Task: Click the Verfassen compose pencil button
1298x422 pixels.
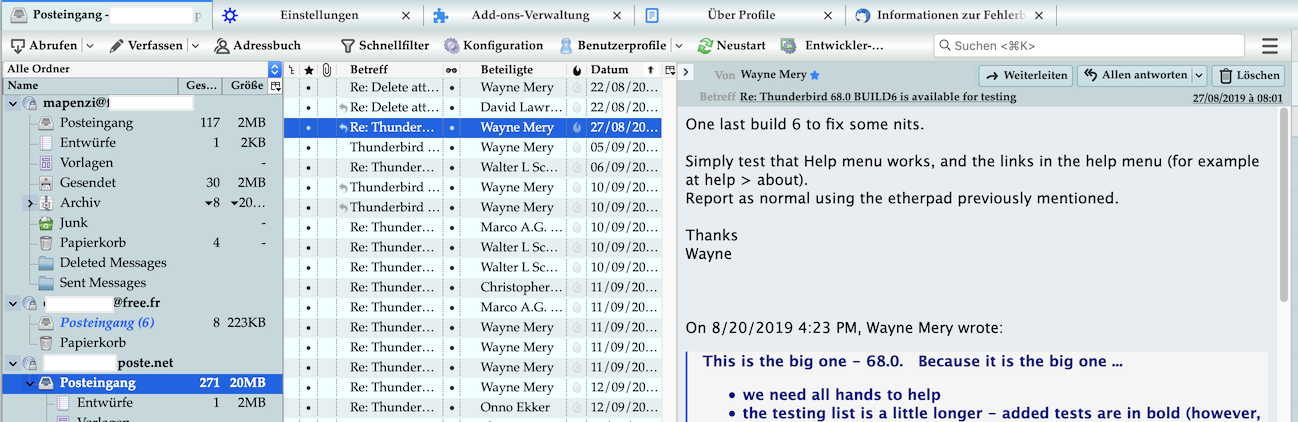Action: coord(146,46)
